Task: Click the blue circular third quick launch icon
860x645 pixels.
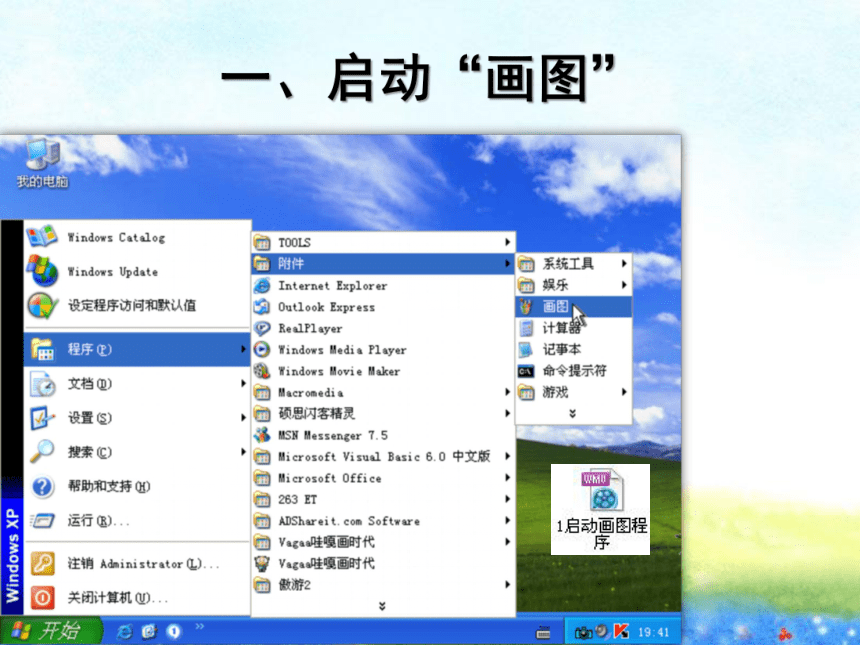Action: tap(173, 632)
